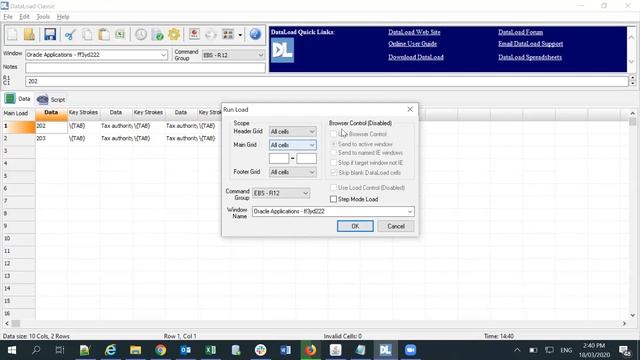Screen dimensions: 640x360
Task: Toggle the Use Browser Control checkbox
Action: point(333,134)
